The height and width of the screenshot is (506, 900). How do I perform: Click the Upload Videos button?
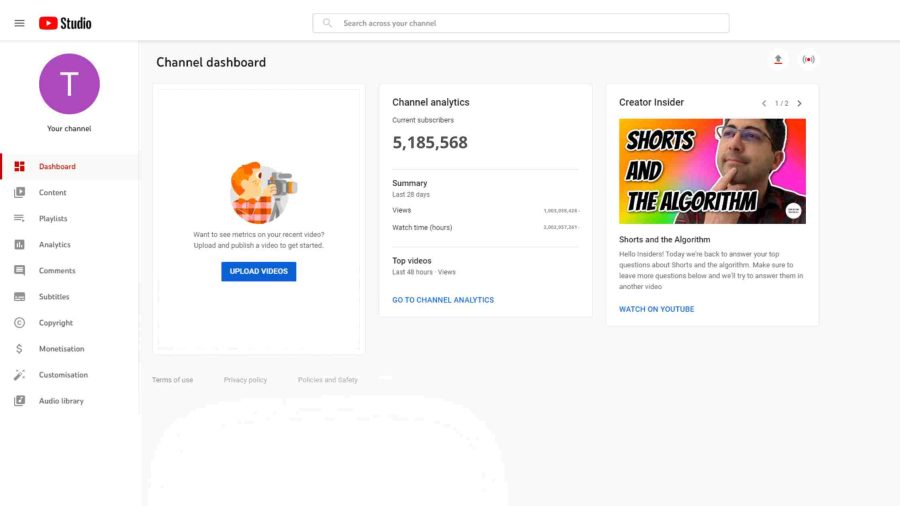(259, 271)
